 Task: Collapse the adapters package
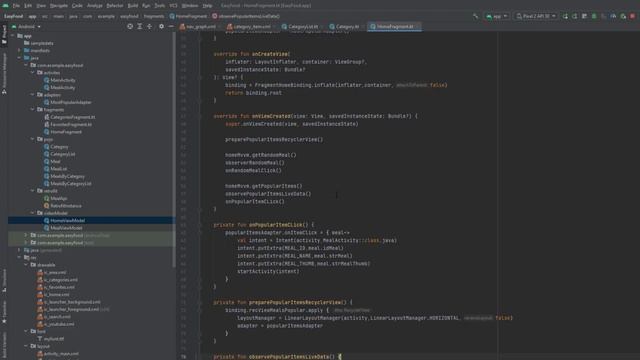click(x=33, y=95)
